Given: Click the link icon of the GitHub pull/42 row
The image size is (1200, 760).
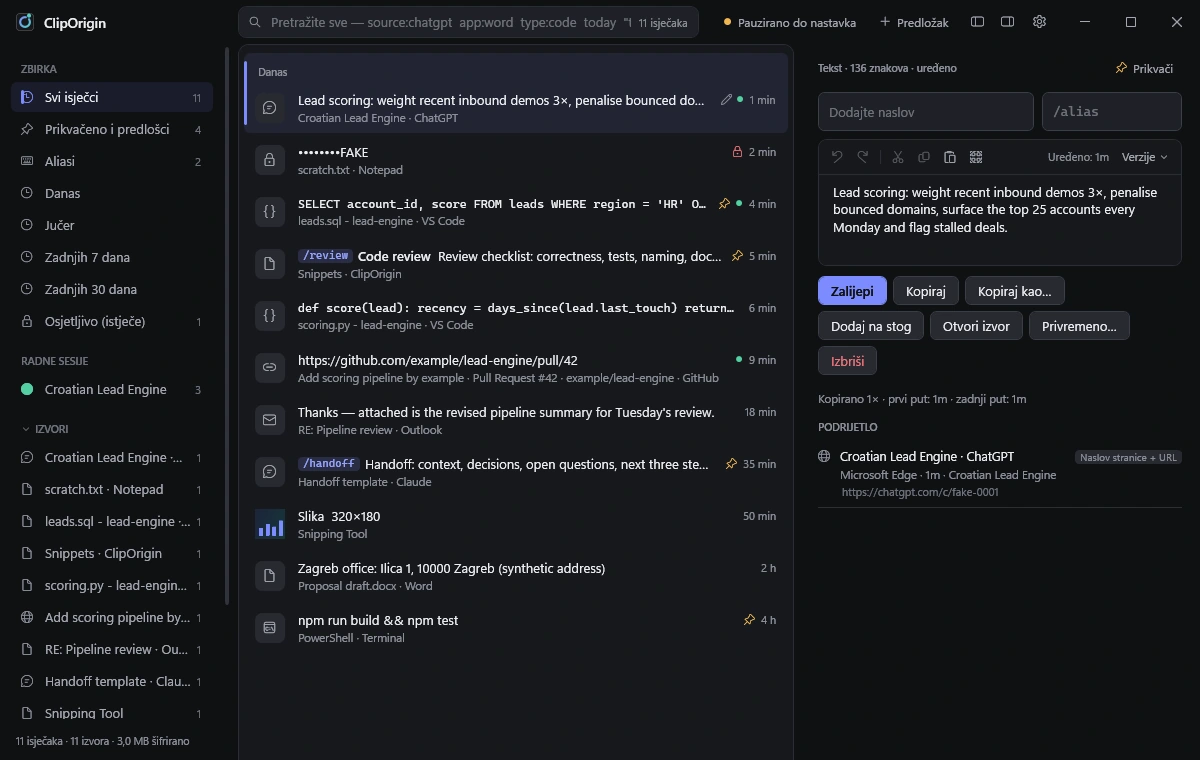Looking at the screenshot, I should click(x=269, y=368).
